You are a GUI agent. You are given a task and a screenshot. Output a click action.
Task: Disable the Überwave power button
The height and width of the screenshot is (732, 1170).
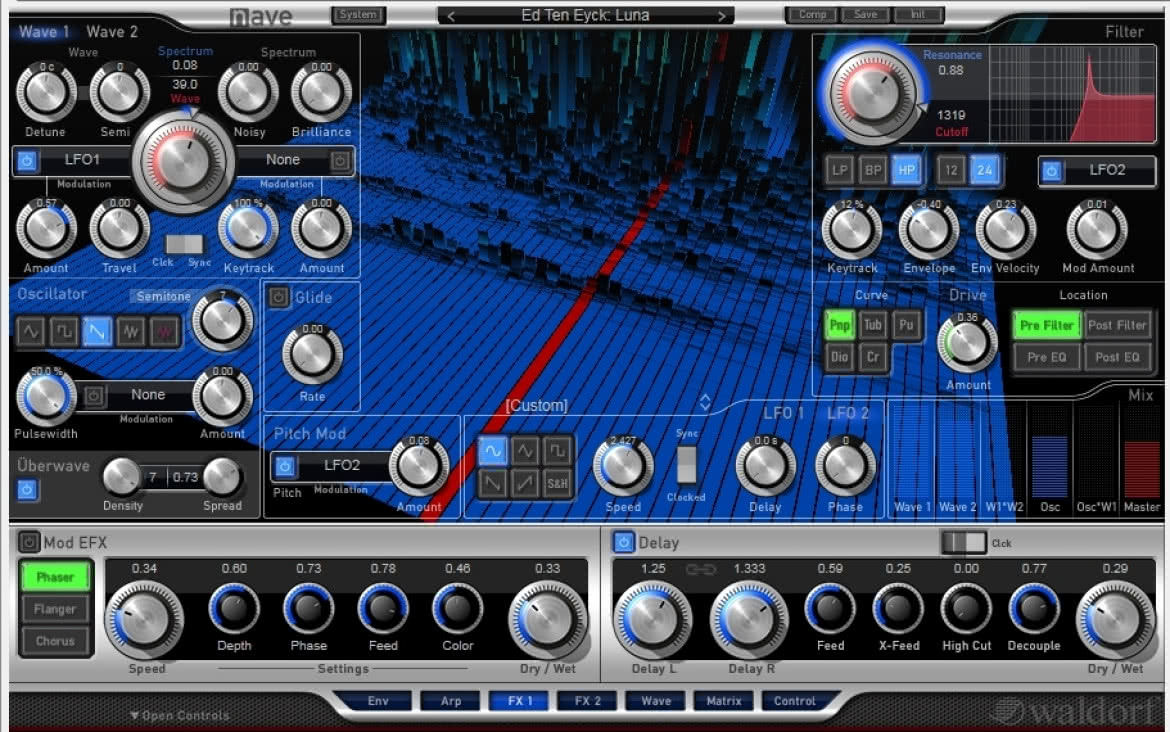point(27,490)
